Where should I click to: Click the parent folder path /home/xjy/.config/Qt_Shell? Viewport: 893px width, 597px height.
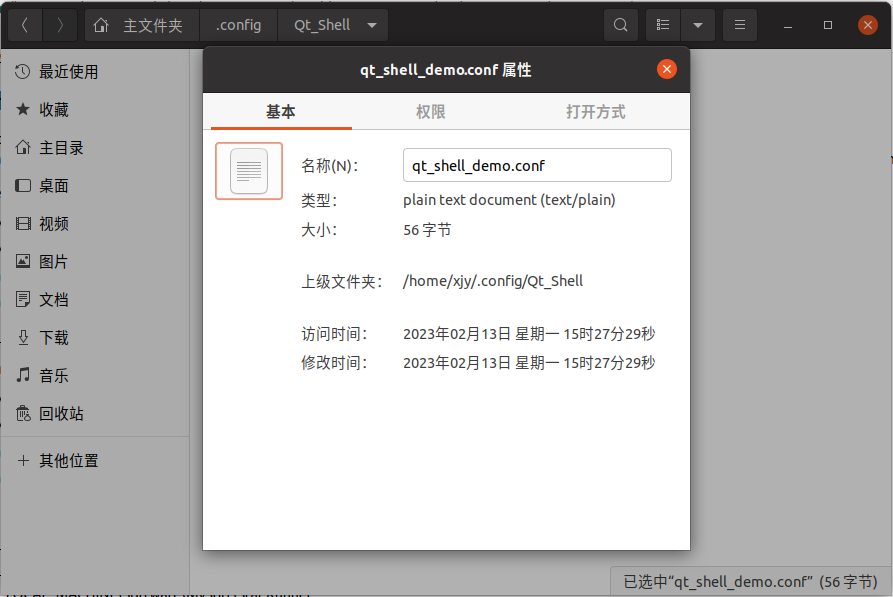[493, 281]
